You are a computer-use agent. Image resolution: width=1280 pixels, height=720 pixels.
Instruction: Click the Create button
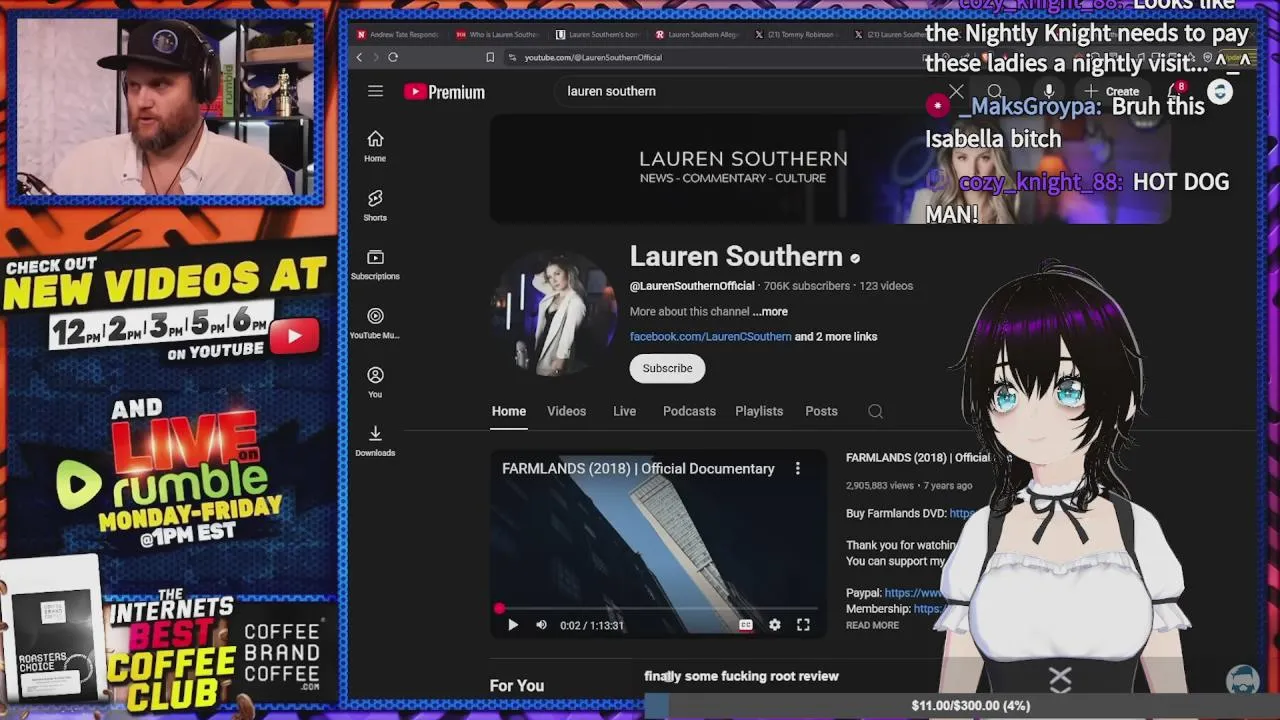[1112, 92]
